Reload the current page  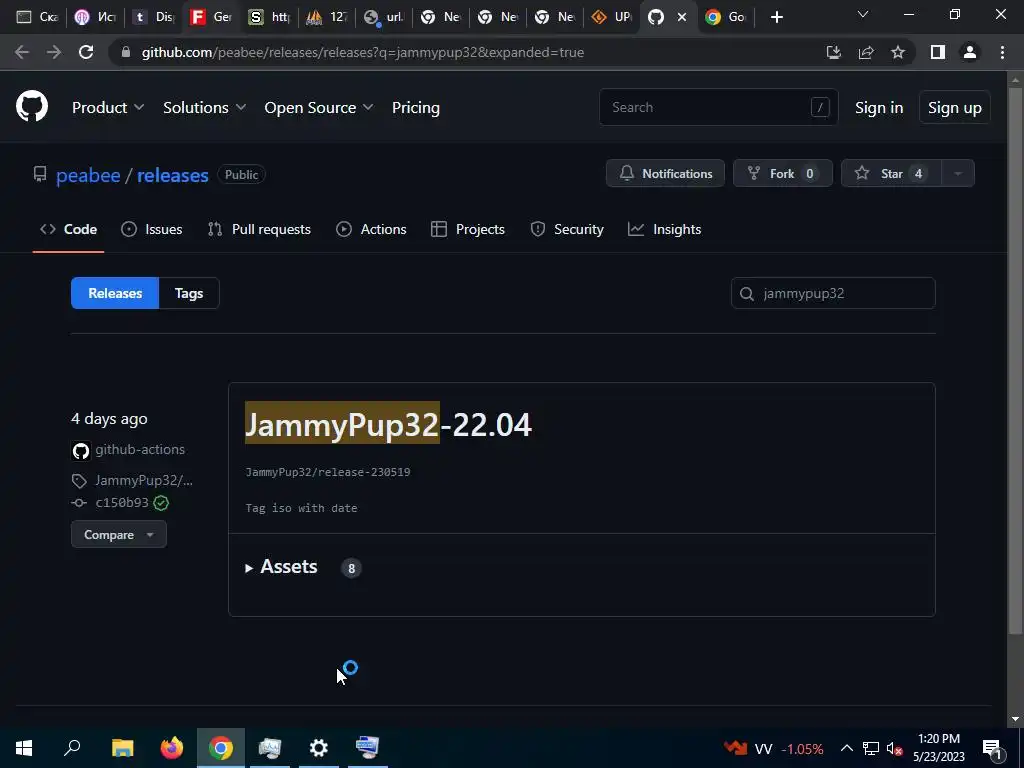point(86,52)
